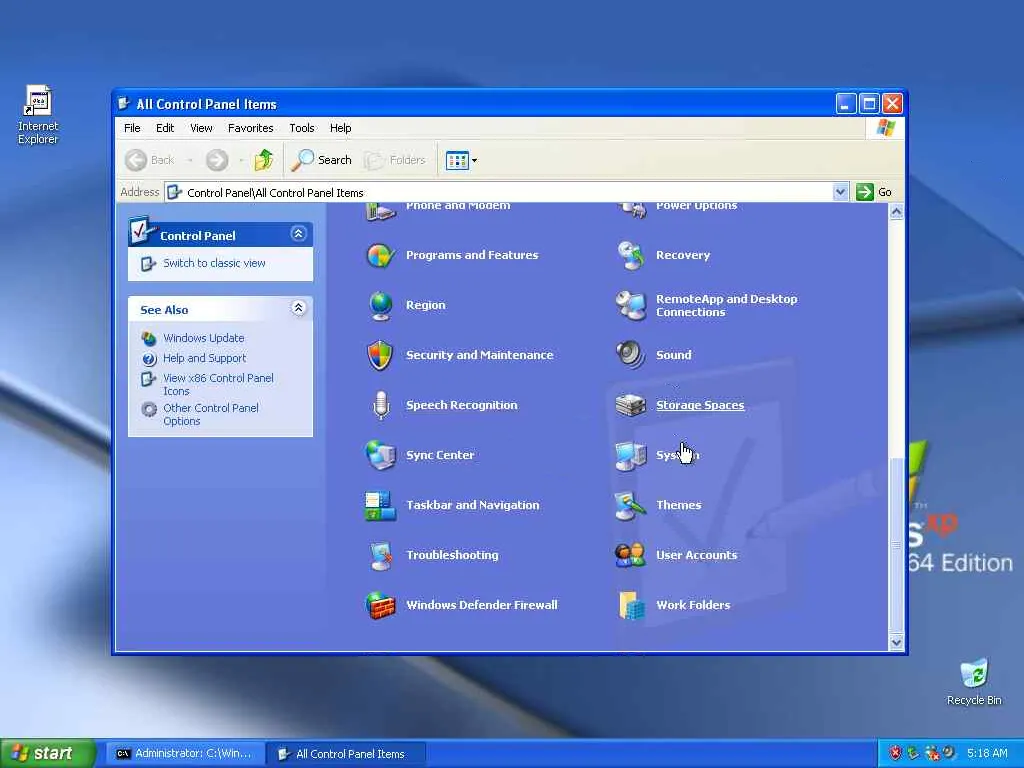Click the Taskbar and Navigation icon
This screenshot has height=768, width=1024.
click(380, 505)
